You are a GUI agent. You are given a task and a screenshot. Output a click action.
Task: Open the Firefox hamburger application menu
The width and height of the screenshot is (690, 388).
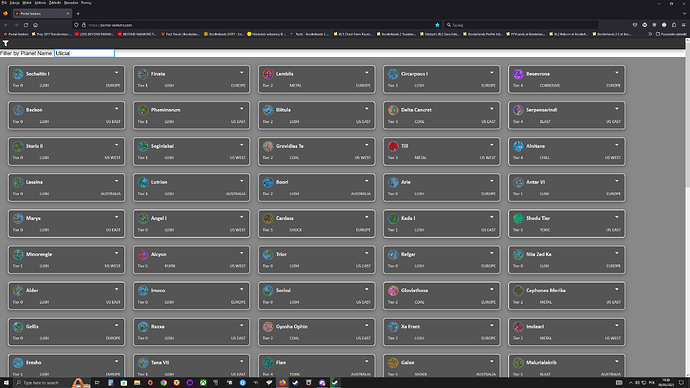pos(683,25)
